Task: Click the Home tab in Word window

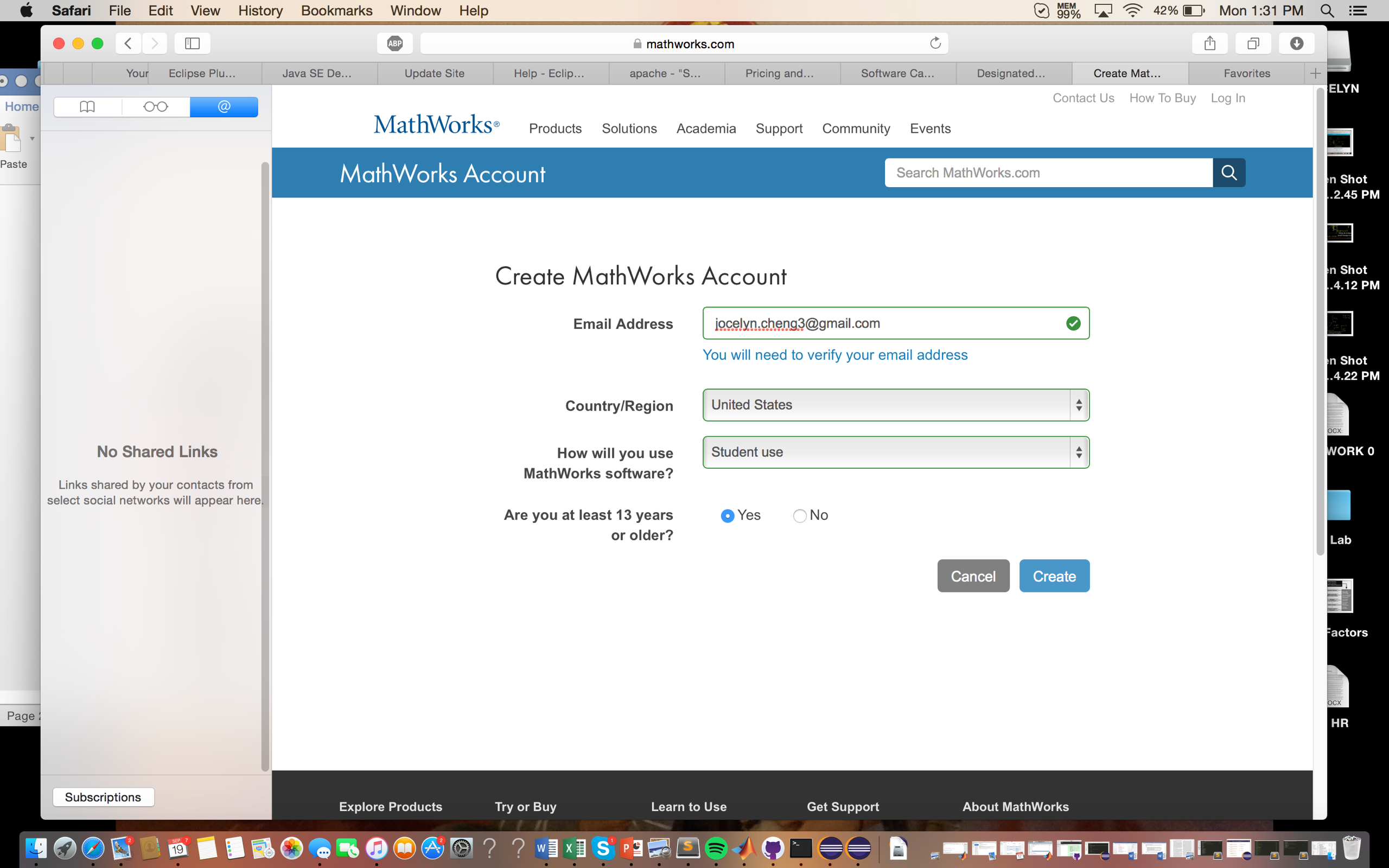Action: pyautogui.click(x=21, y=107)
